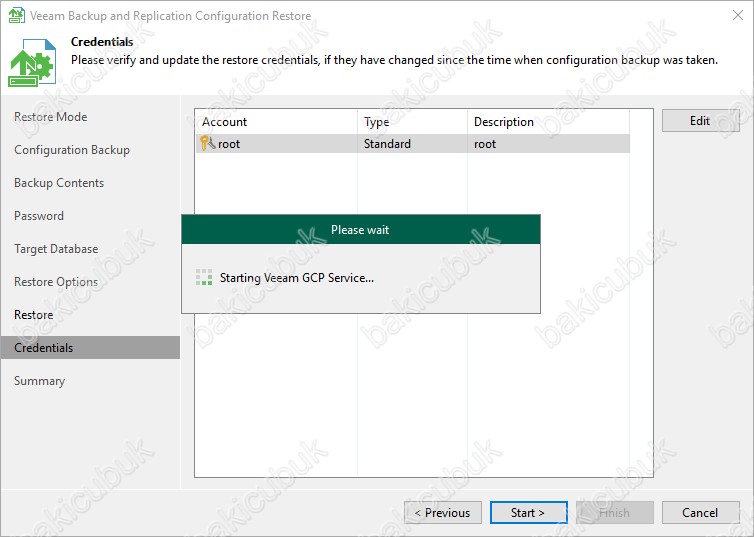Image resolution: width=754 pixels, height=537 pixels.
Task: Click the Start button
Action: (528, 512)
